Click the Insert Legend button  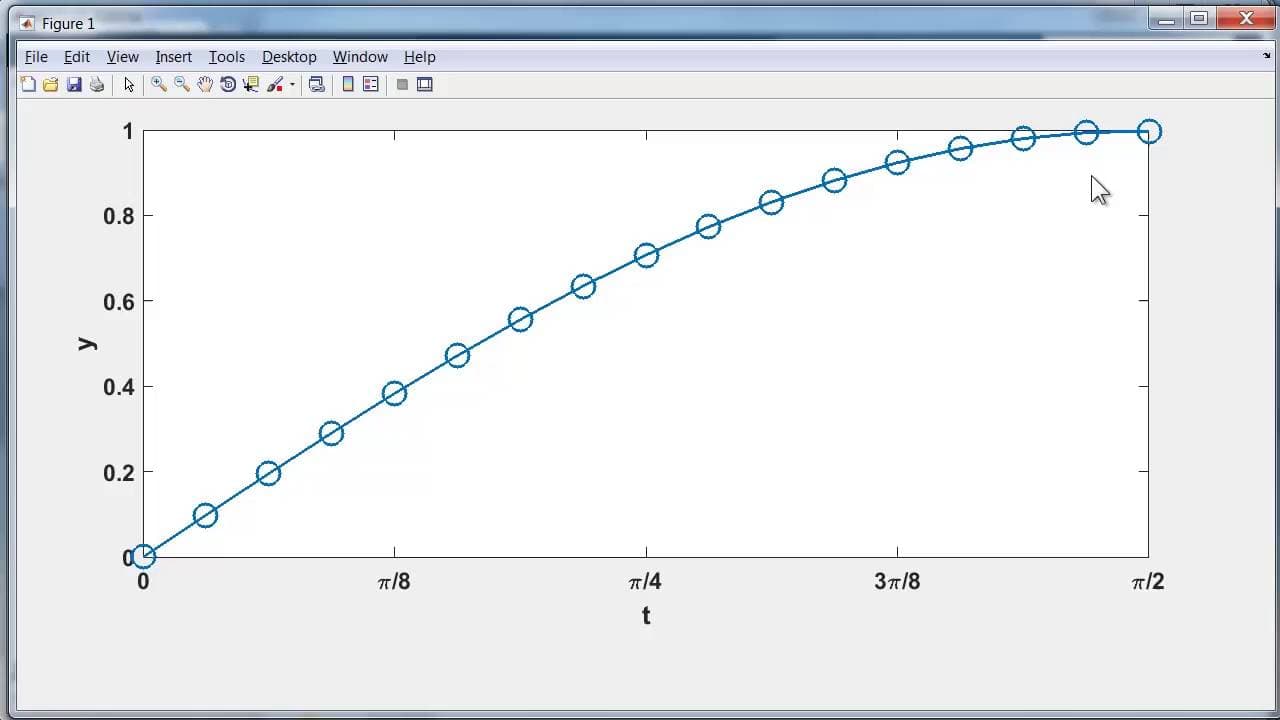tap(371, 85)
